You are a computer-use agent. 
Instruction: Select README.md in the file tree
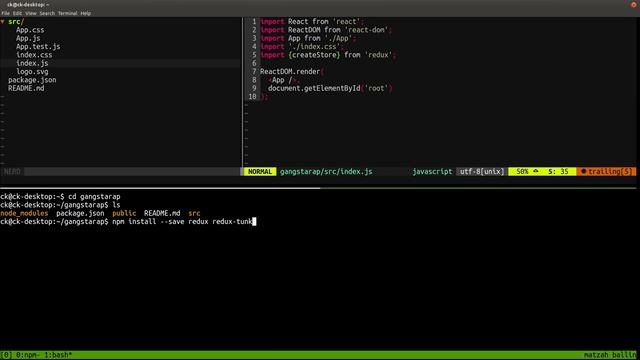click(26, 88)
